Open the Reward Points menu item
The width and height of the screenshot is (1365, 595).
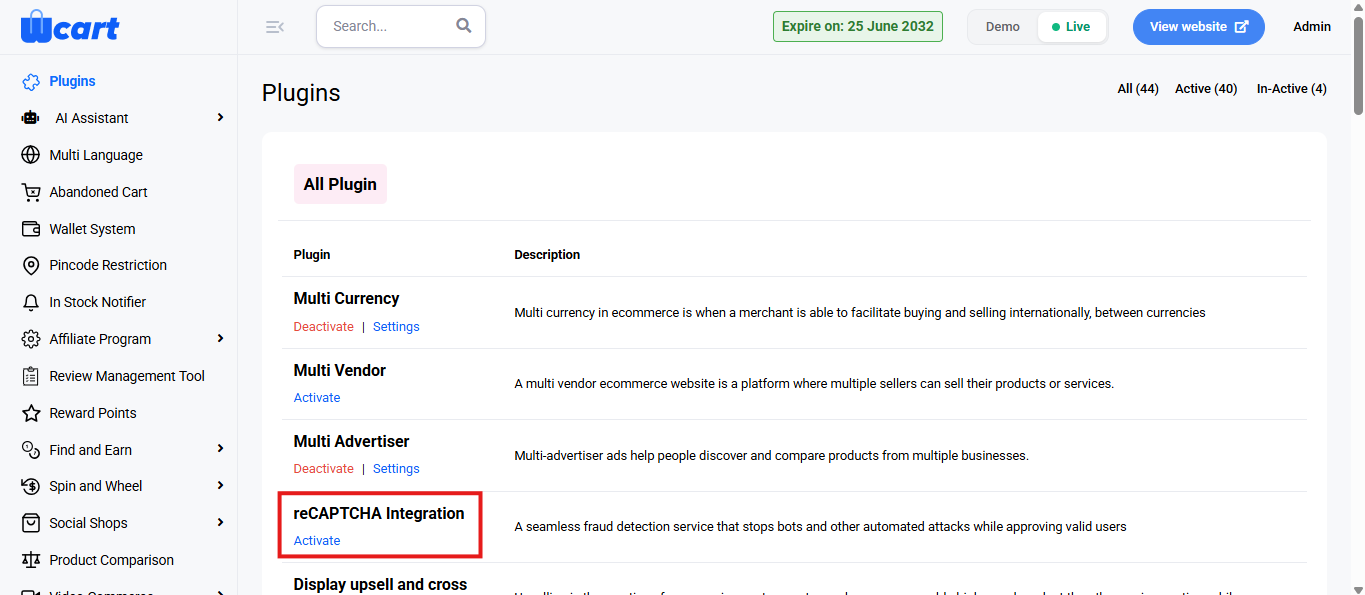pos(93,413)
